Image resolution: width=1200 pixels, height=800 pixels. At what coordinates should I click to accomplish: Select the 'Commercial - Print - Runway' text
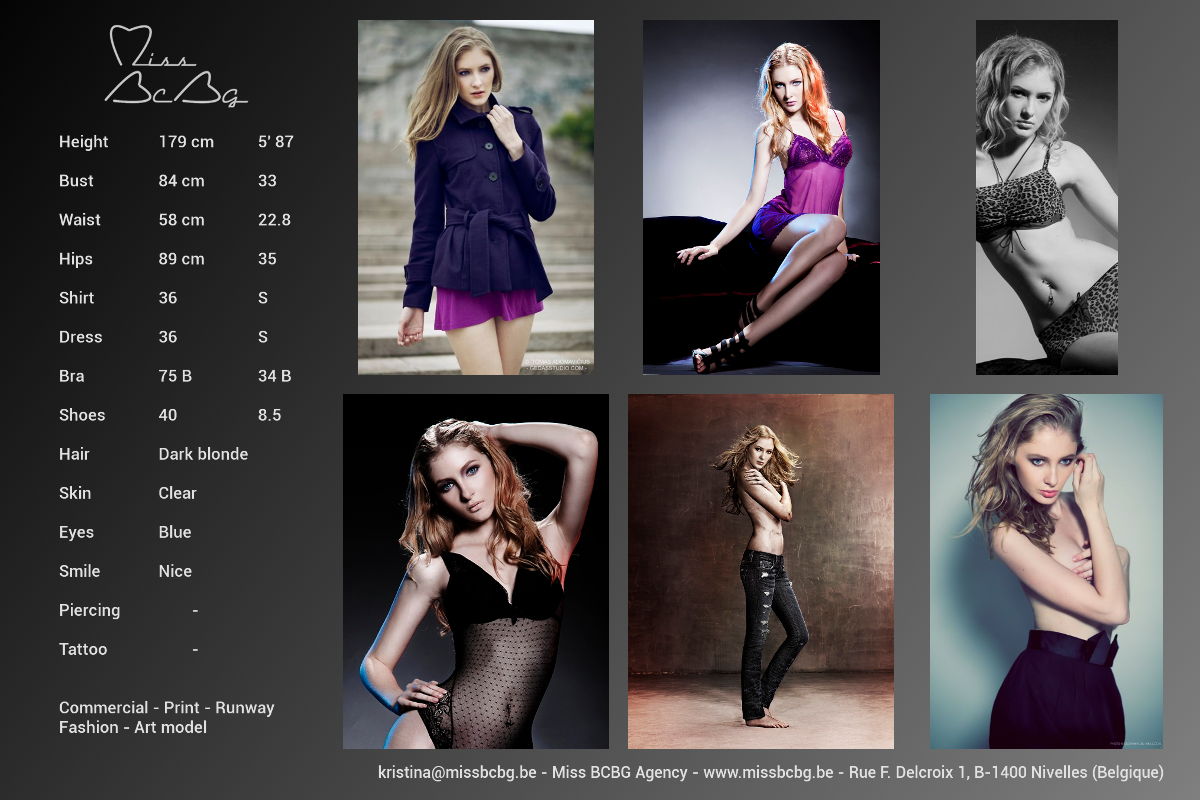[x=167, y=707]
